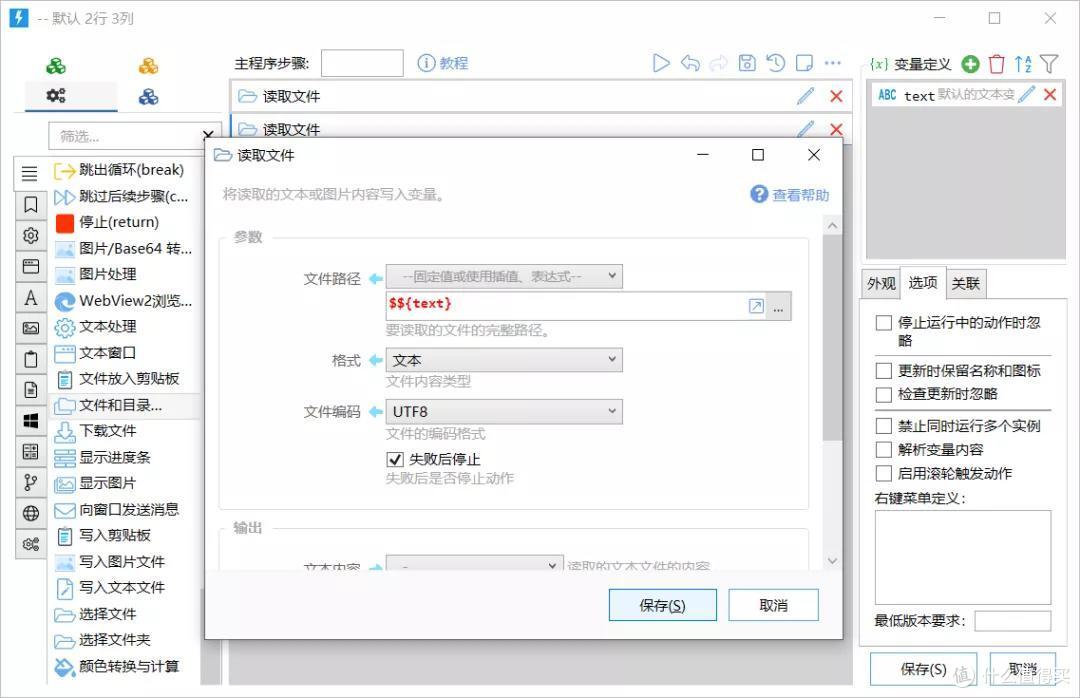Screen dimensions: 1080x698
Task: Enable 启用滚轮触发动作 checkbox
Action: 884,473
